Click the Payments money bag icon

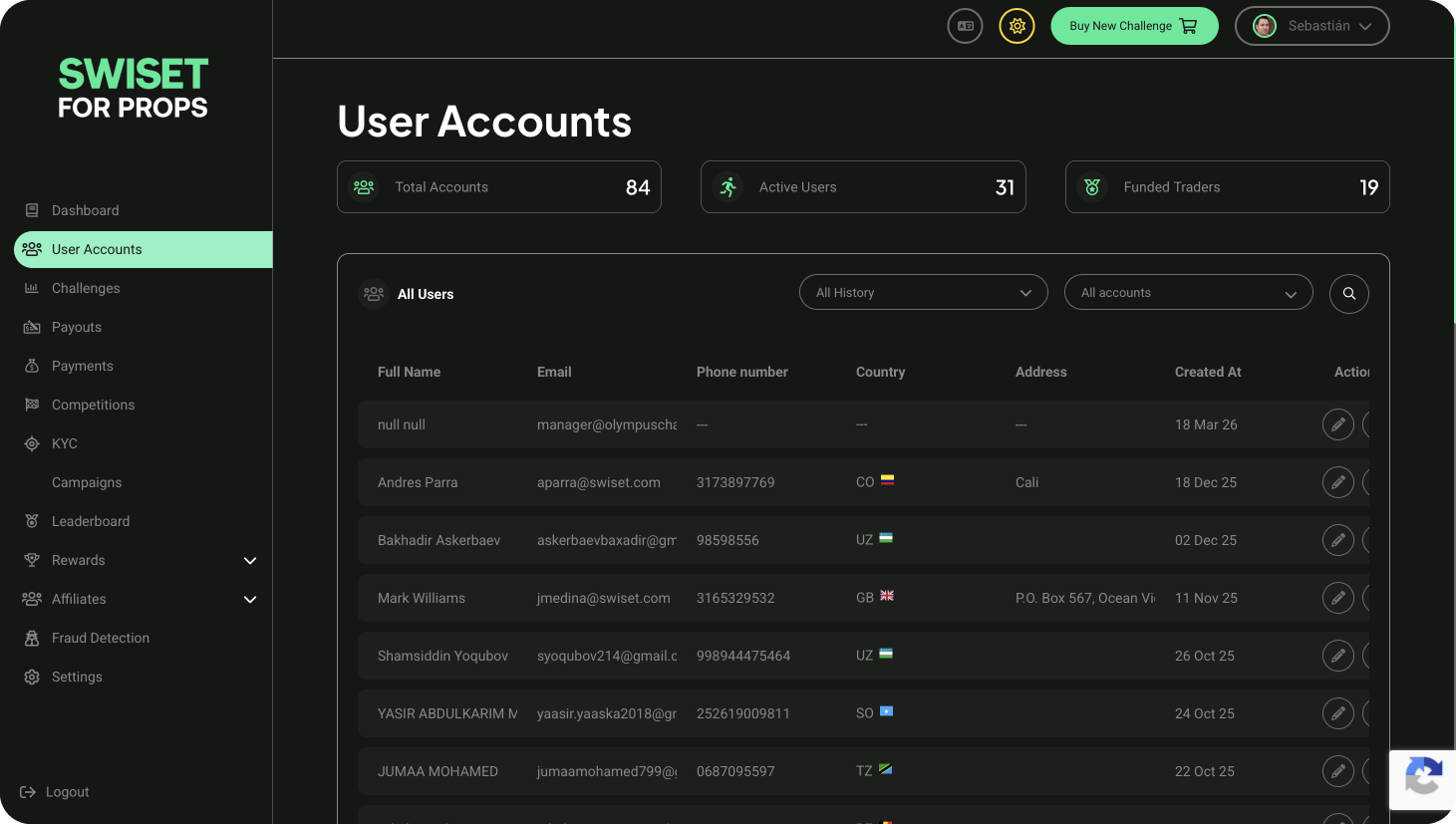point(32,366)
